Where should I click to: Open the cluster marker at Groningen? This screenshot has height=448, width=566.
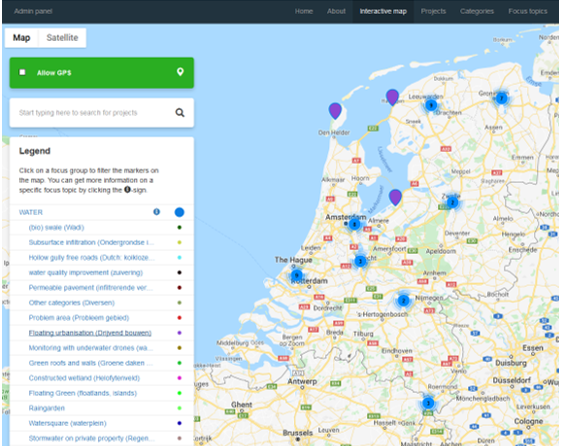pos(501,98)
